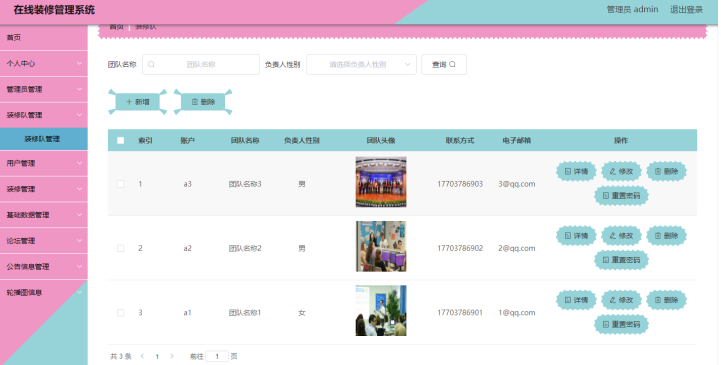
Task: Select the highlighted 装修队管理 submenu item
Action: pyautogui.click(x=44, y=139)
